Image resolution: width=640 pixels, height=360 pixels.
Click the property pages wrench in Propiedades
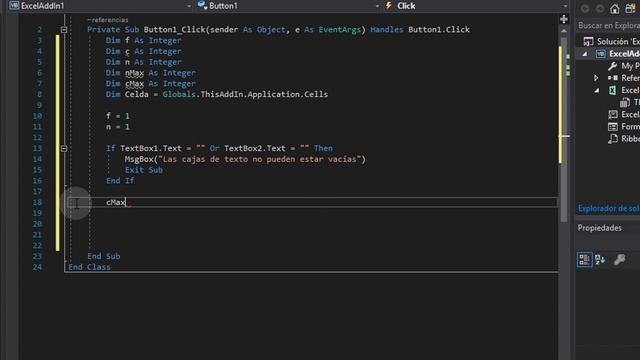[x=620, y=260]
